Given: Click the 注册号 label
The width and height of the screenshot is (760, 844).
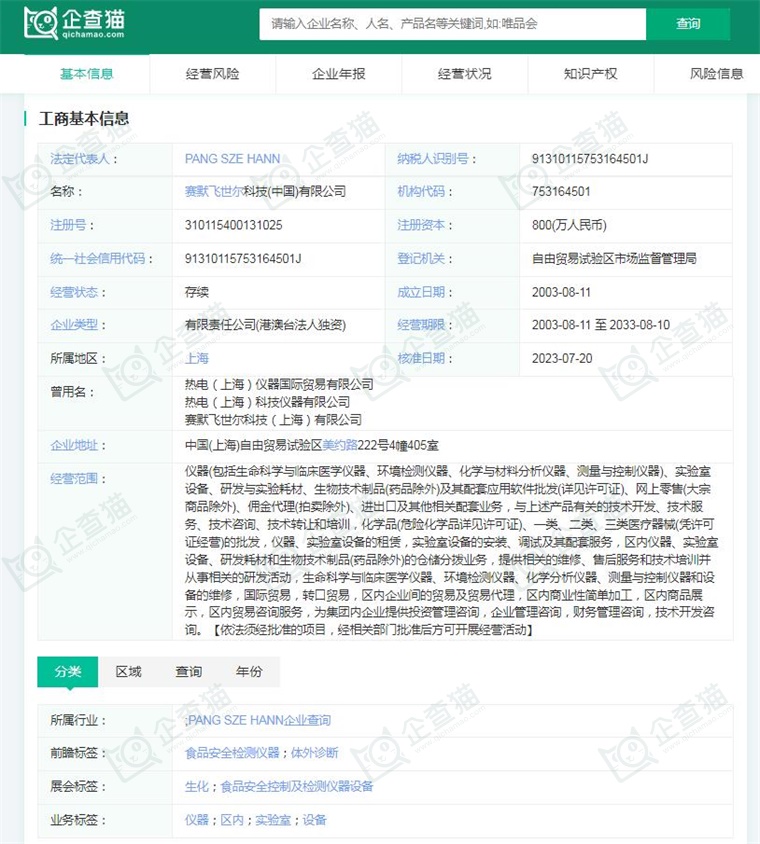Looking at the screenshot, I should (68, 225).
